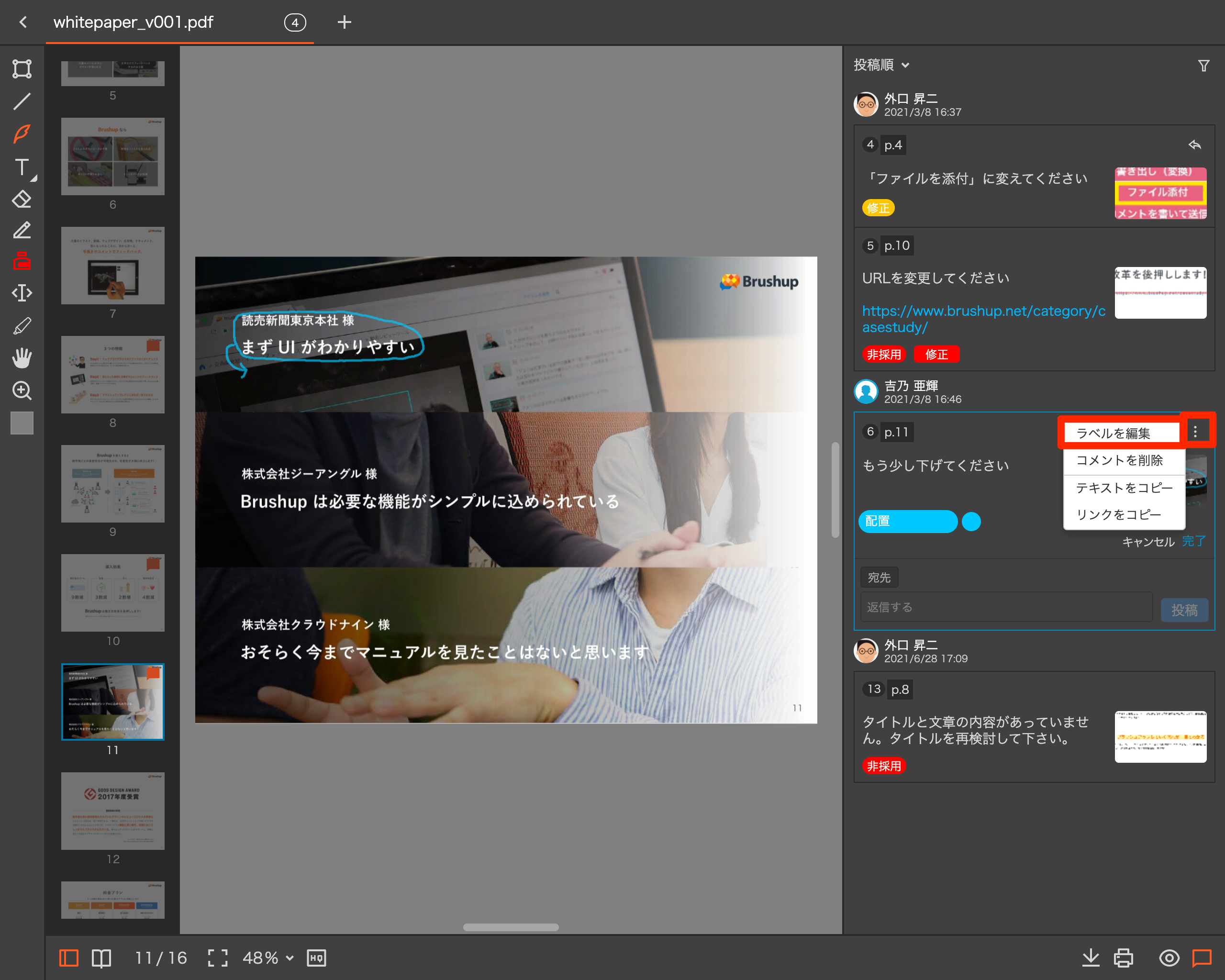Toggle HQ high quality mode
Screen dimensions: 1225x980
pyautogui.click(x=316, y=958)
